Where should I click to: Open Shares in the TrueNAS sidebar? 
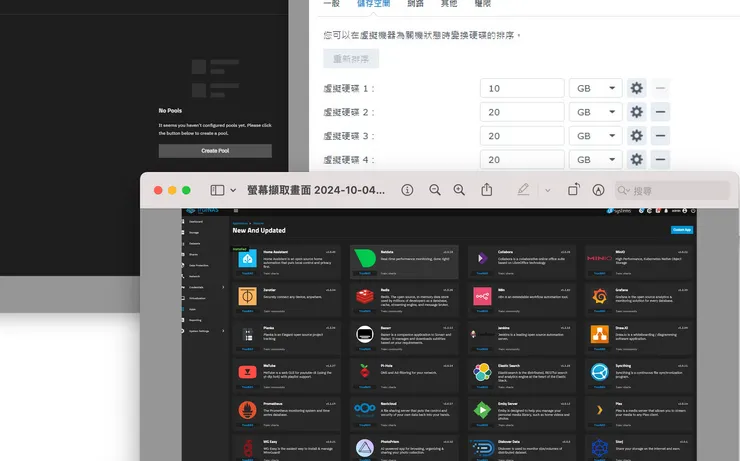193,254
